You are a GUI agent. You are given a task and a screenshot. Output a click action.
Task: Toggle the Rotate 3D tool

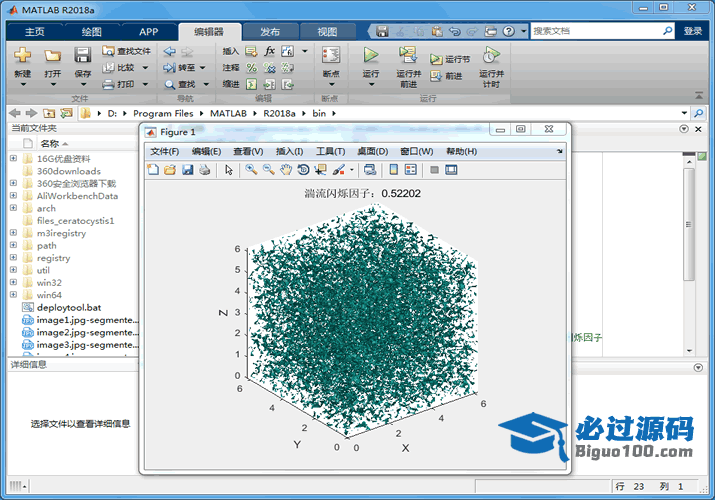click(303, 170)
